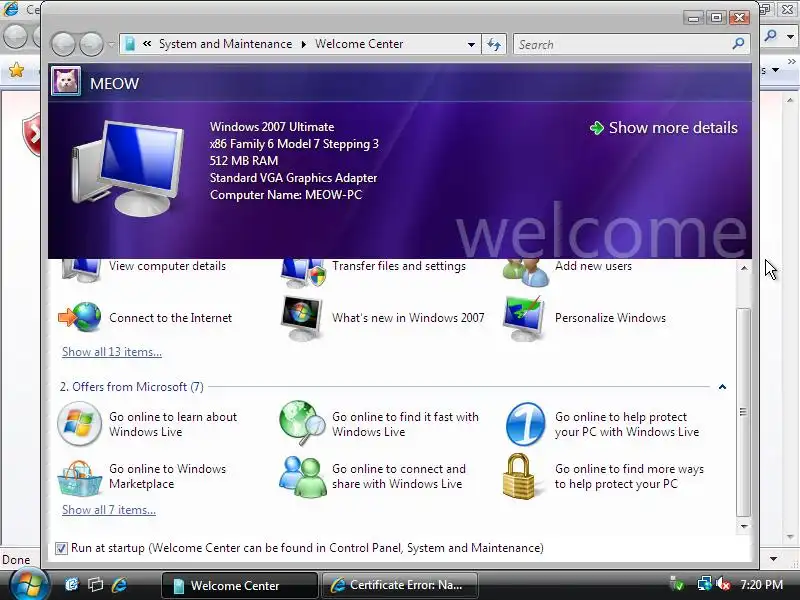Open search options dropdown in Internet Explorer window
The height and width of the screenshot is (600, 800).
click(x=790, y=36)
